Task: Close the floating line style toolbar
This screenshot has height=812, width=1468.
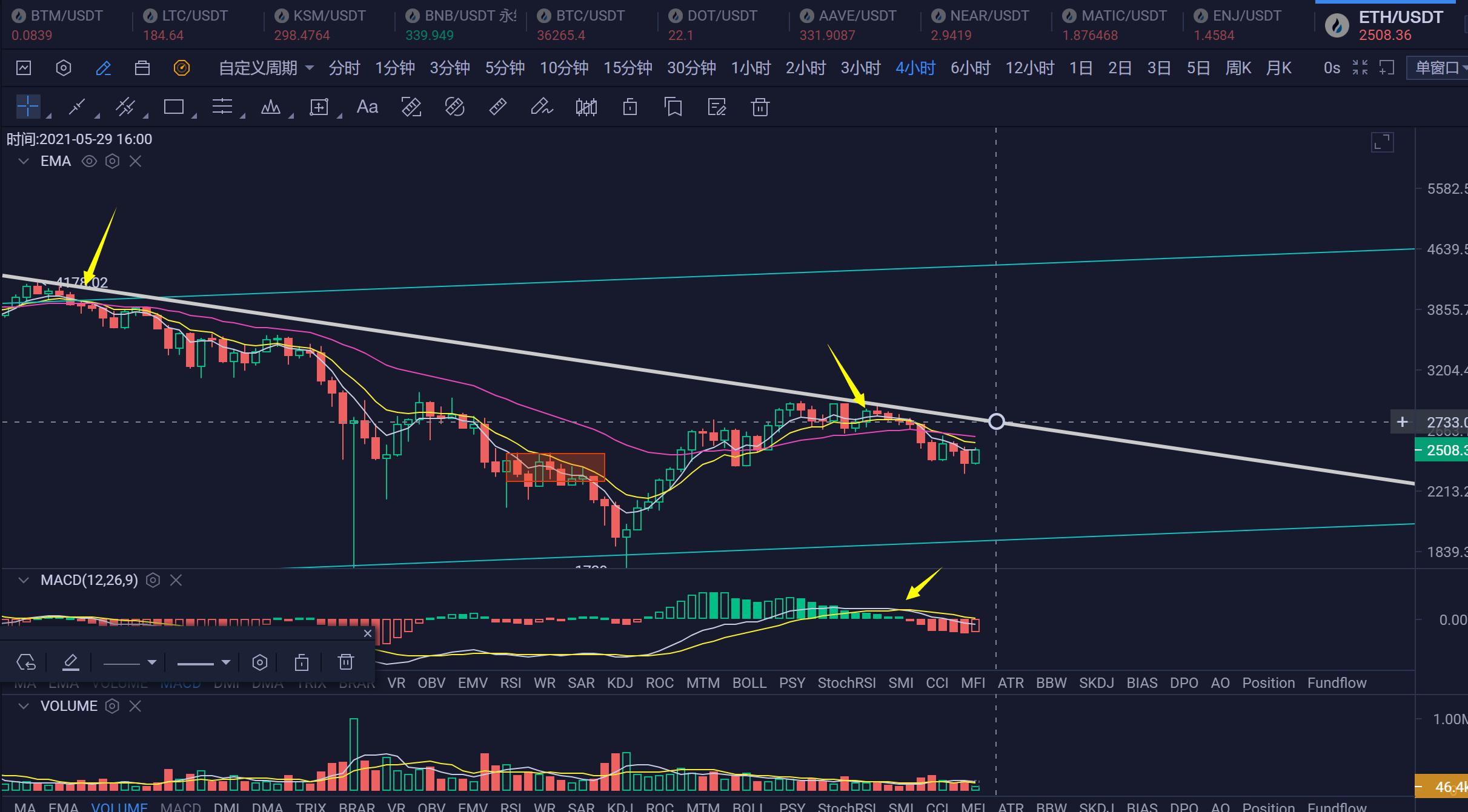Action: point(367,633)
